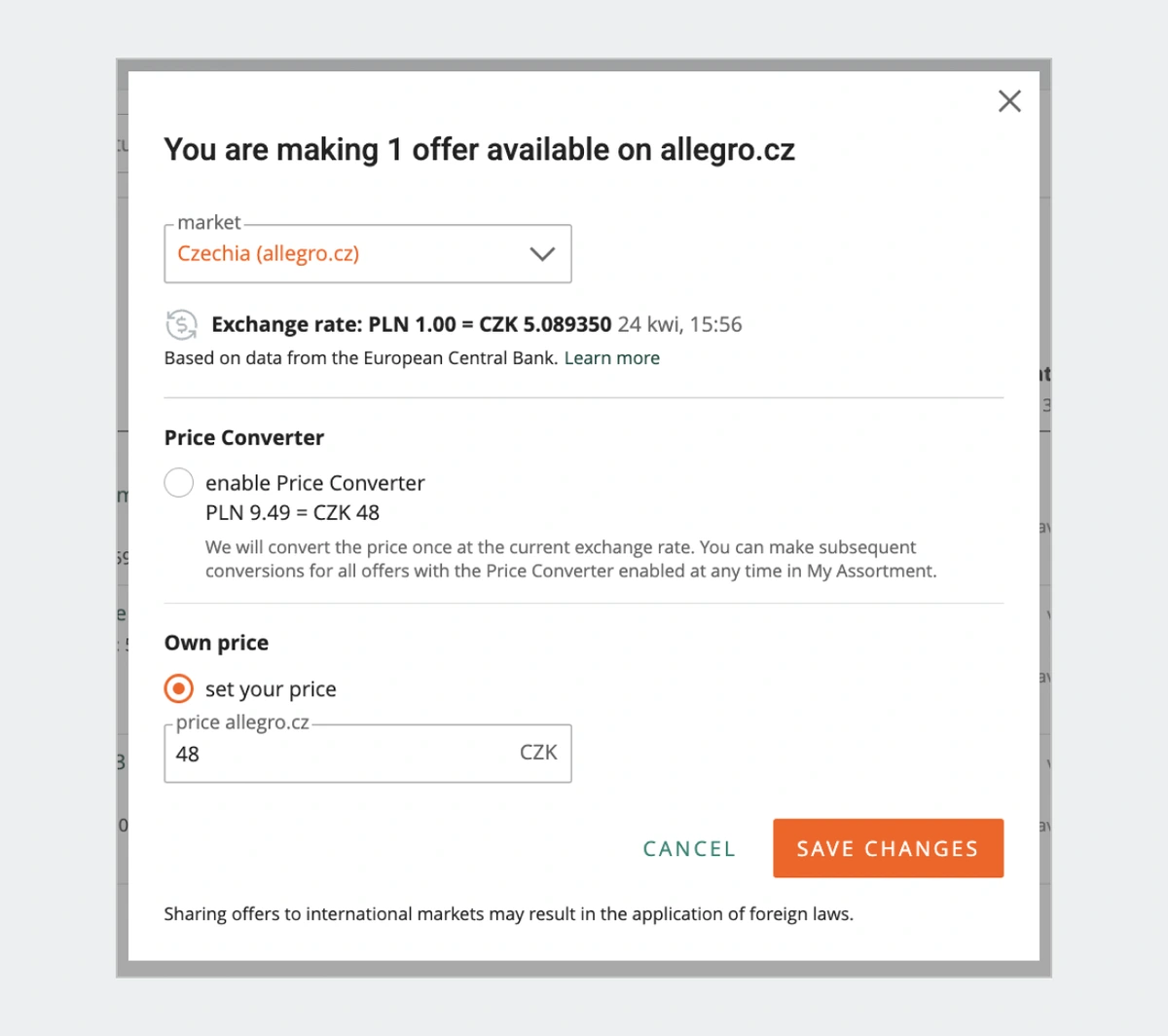Click the 'set your price' label text
1168x1036 pixels.
271,689
